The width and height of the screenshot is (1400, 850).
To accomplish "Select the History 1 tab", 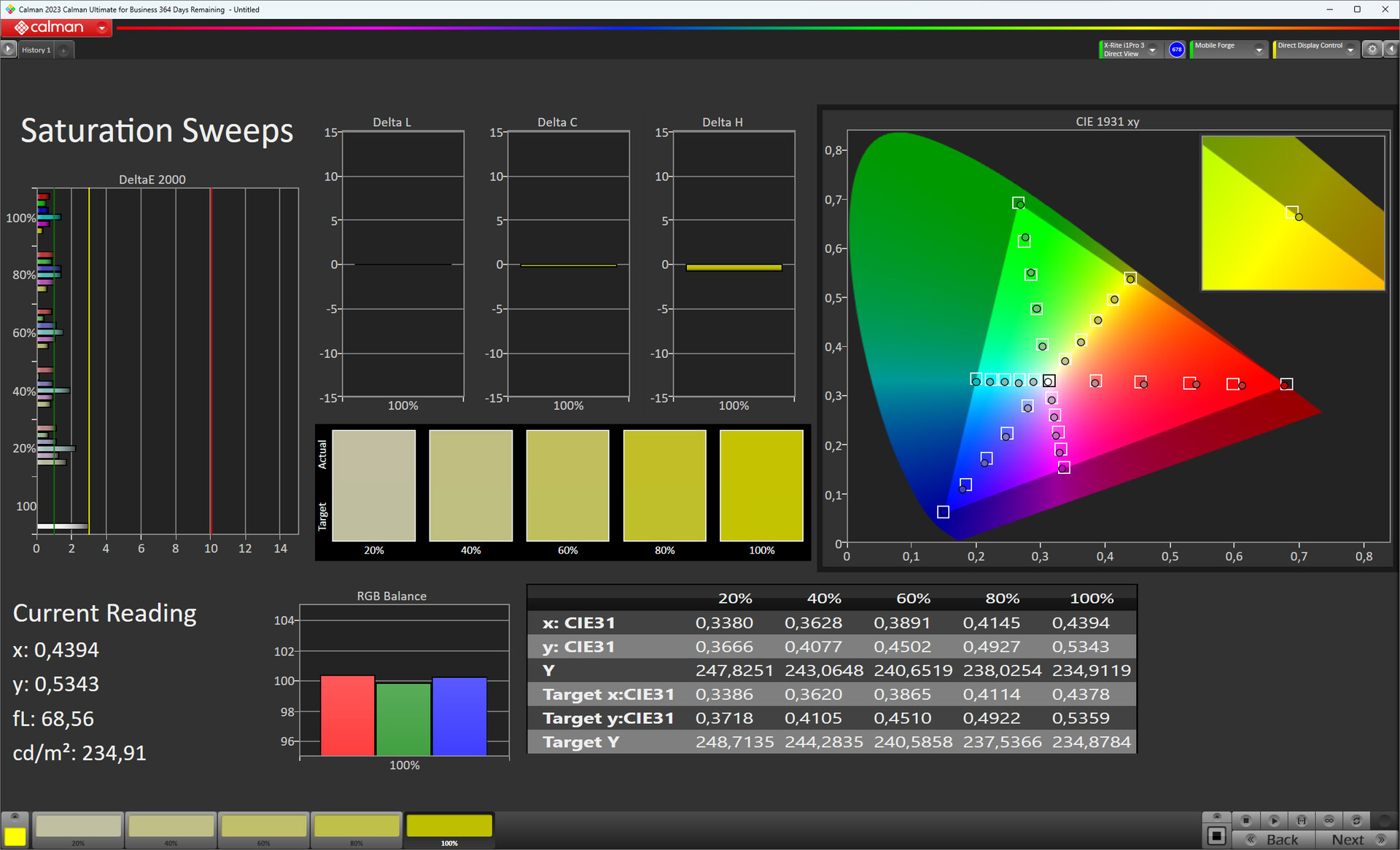I will 36,50.
